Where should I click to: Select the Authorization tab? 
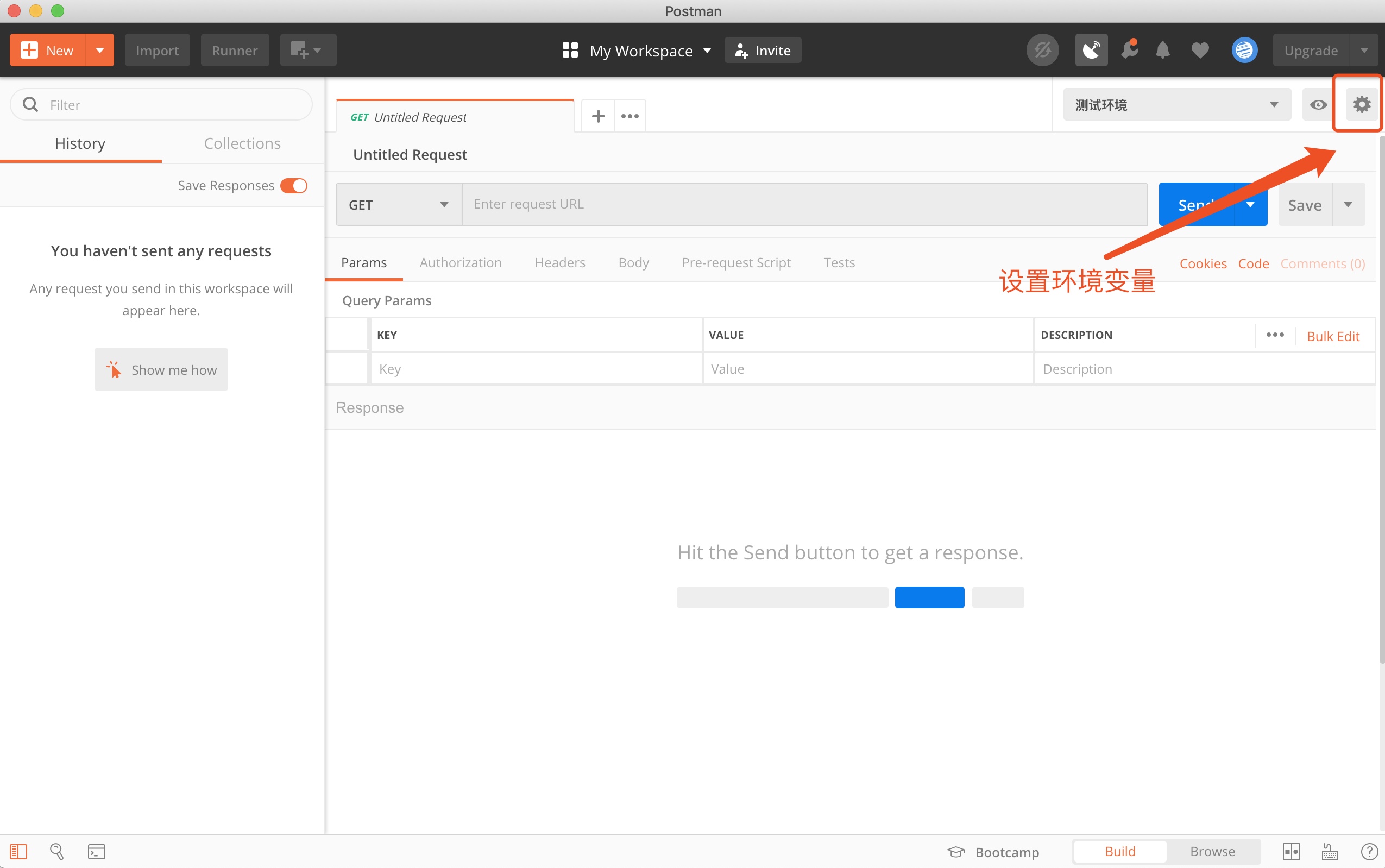461,262
